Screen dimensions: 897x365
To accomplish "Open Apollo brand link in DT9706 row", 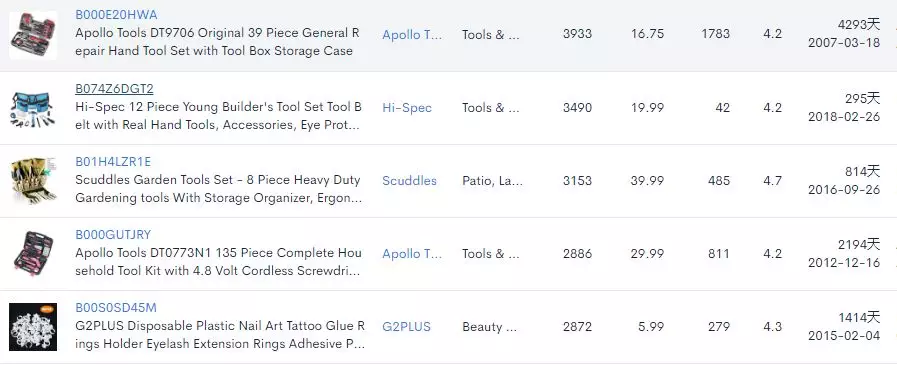I will tap(412, 35).
